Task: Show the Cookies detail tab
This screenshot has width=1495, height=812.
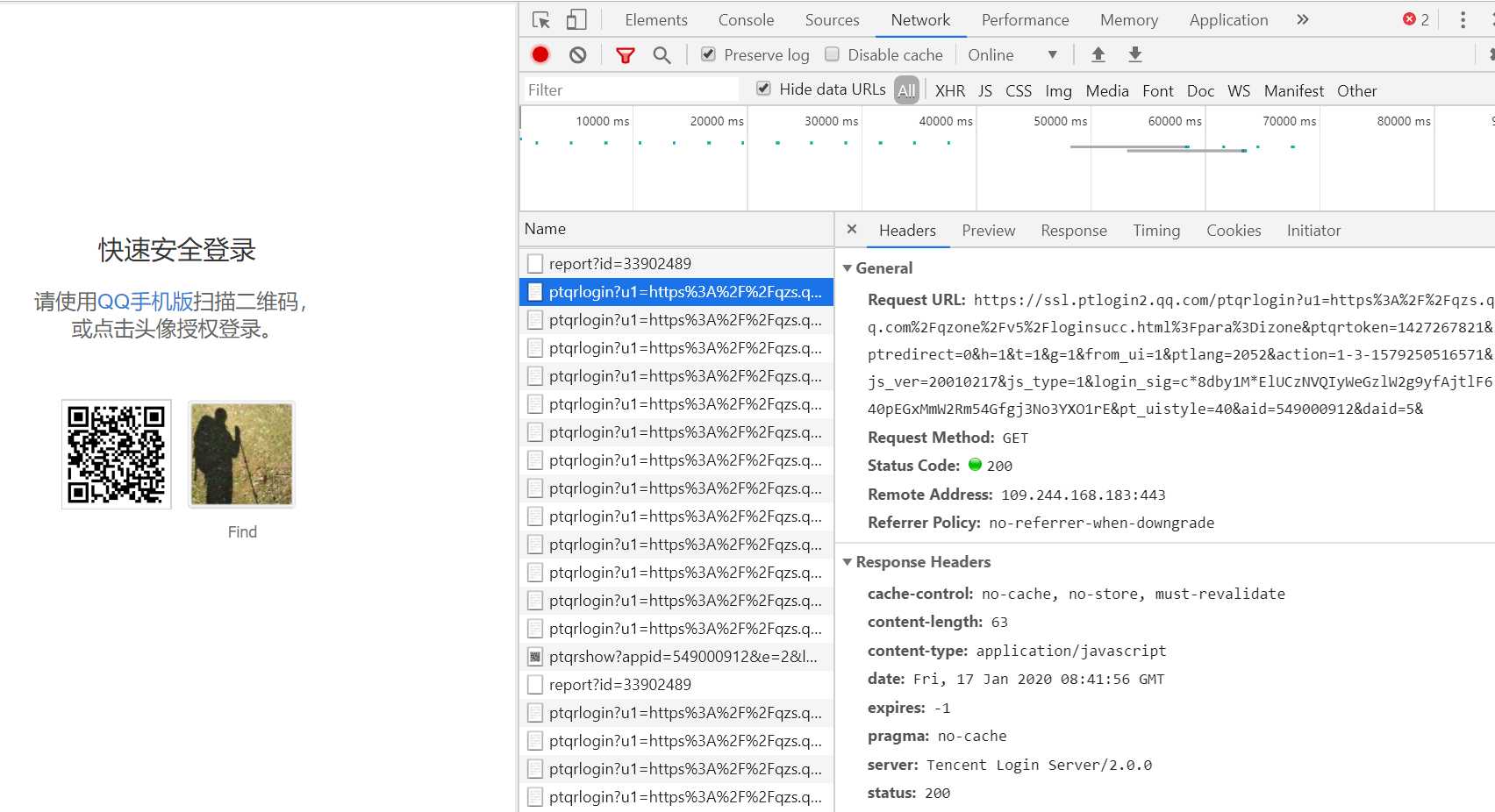Action: point(1234,230)
